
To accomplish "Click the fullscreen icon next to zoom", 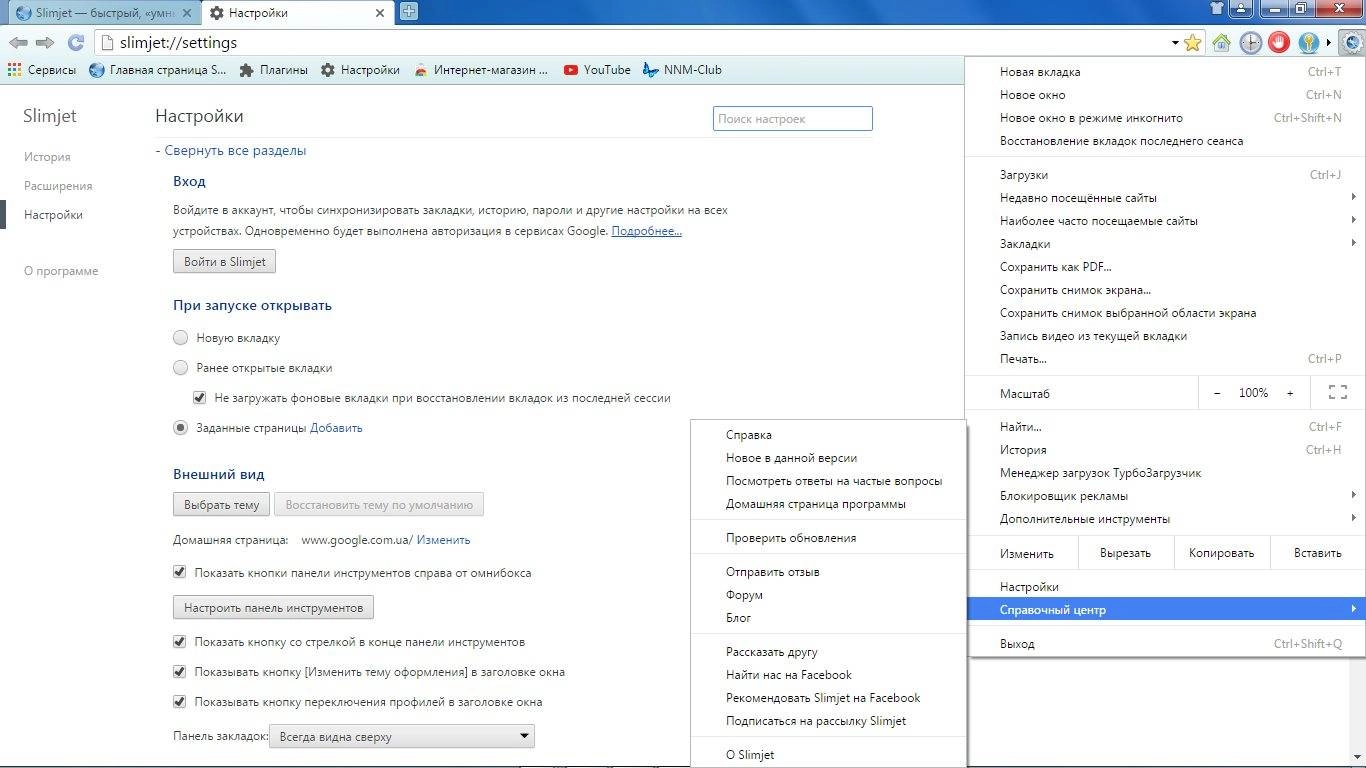I will [x=1337, y=393].
